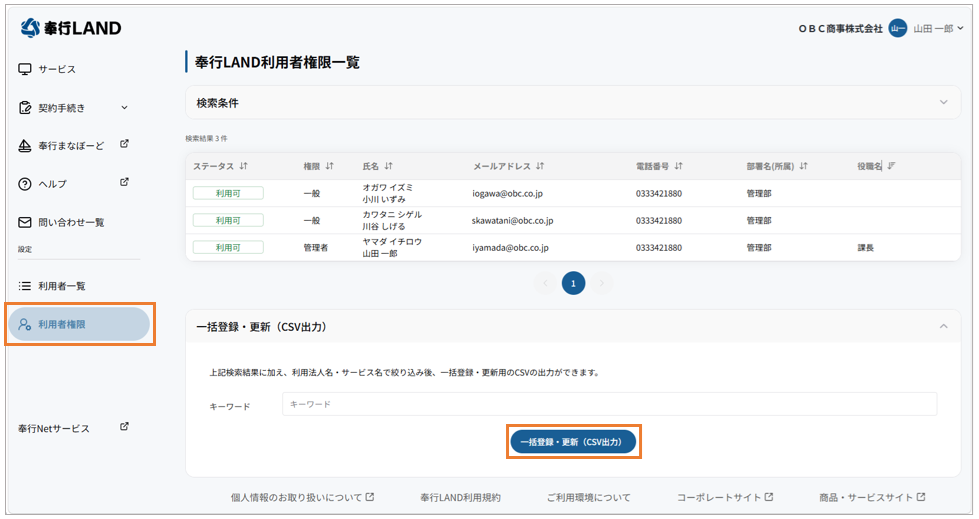Open 商品・サービスサイト footer link
The height and width of the screenshot is (519, 979).
click(872, 498)
